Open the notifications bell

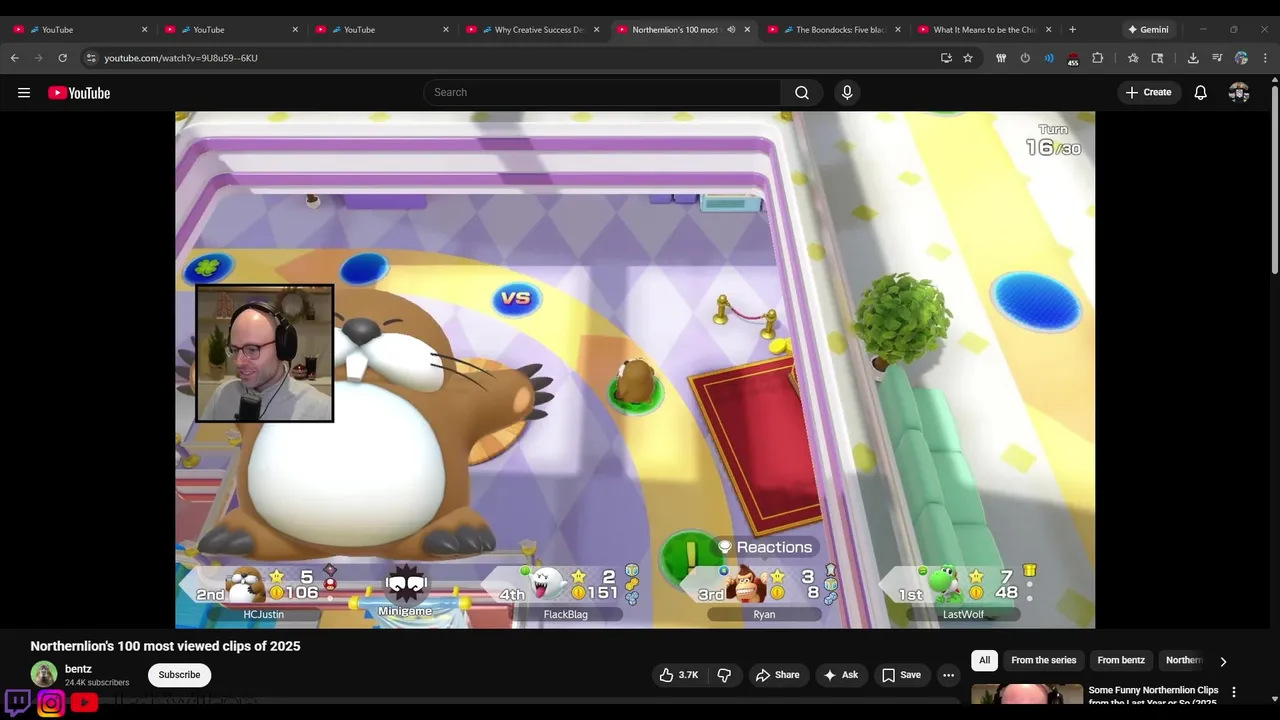(1200, 93)
